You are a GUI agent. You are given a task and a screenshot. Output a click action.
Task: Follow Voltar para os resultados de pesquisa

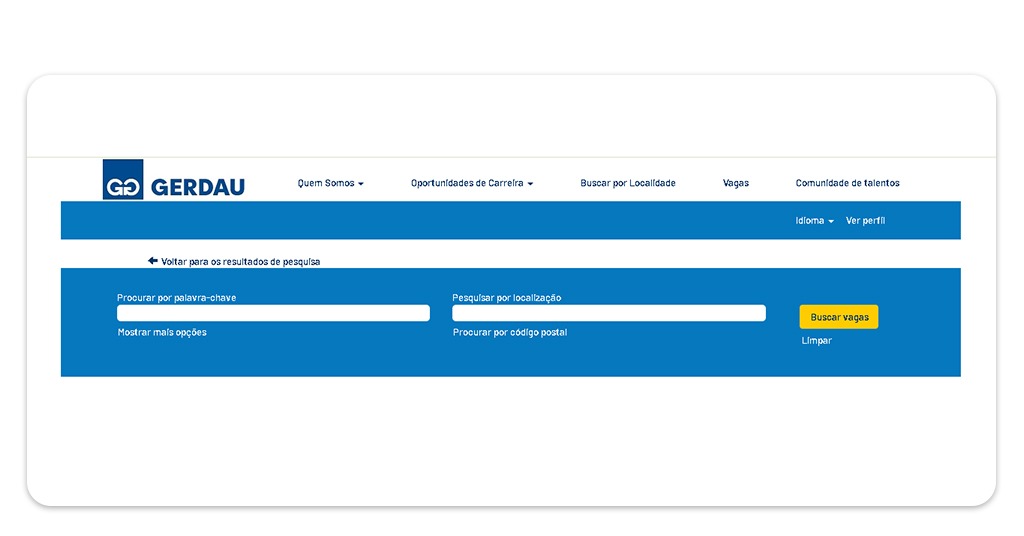pos(240,262)
